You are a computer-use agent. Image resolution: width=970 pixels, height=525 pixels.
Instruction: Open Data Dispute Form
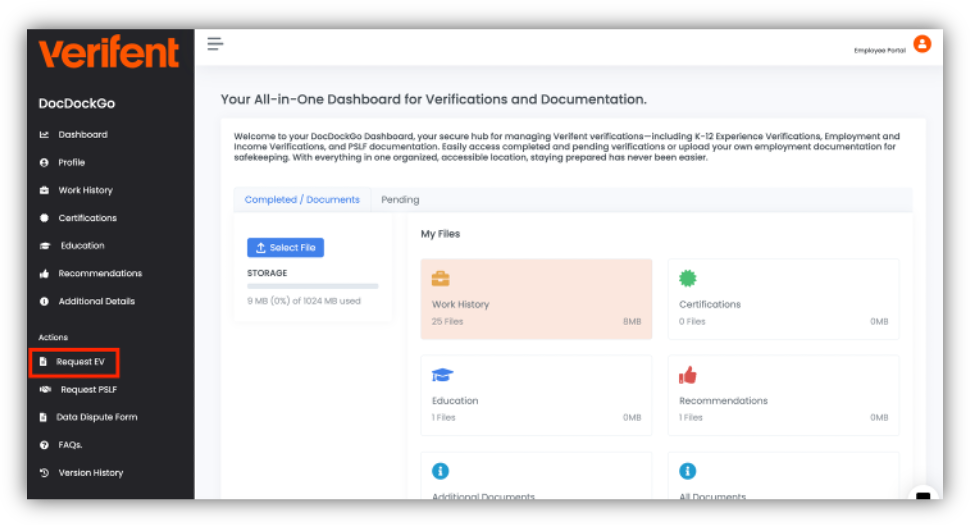coord(96,418)
